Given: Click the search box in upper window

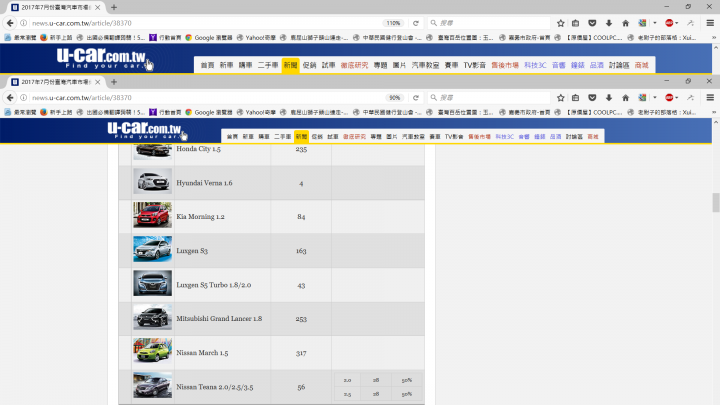Looking at the screenshot, I should pos(489,23).
